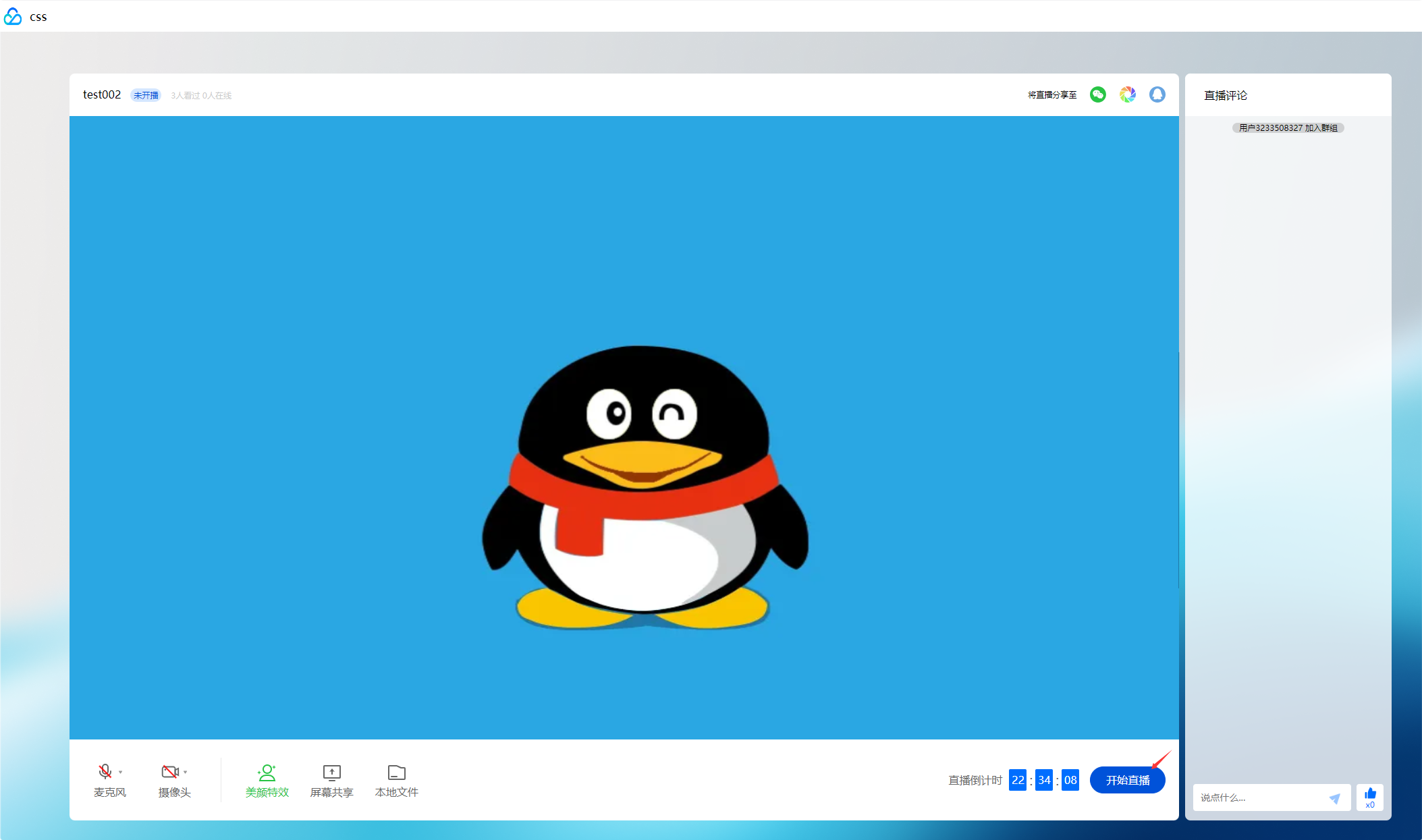Viewport: 1422px width, 840px height.
Task: Open the camera device dropdown arrow
Action: click(186, 772)
